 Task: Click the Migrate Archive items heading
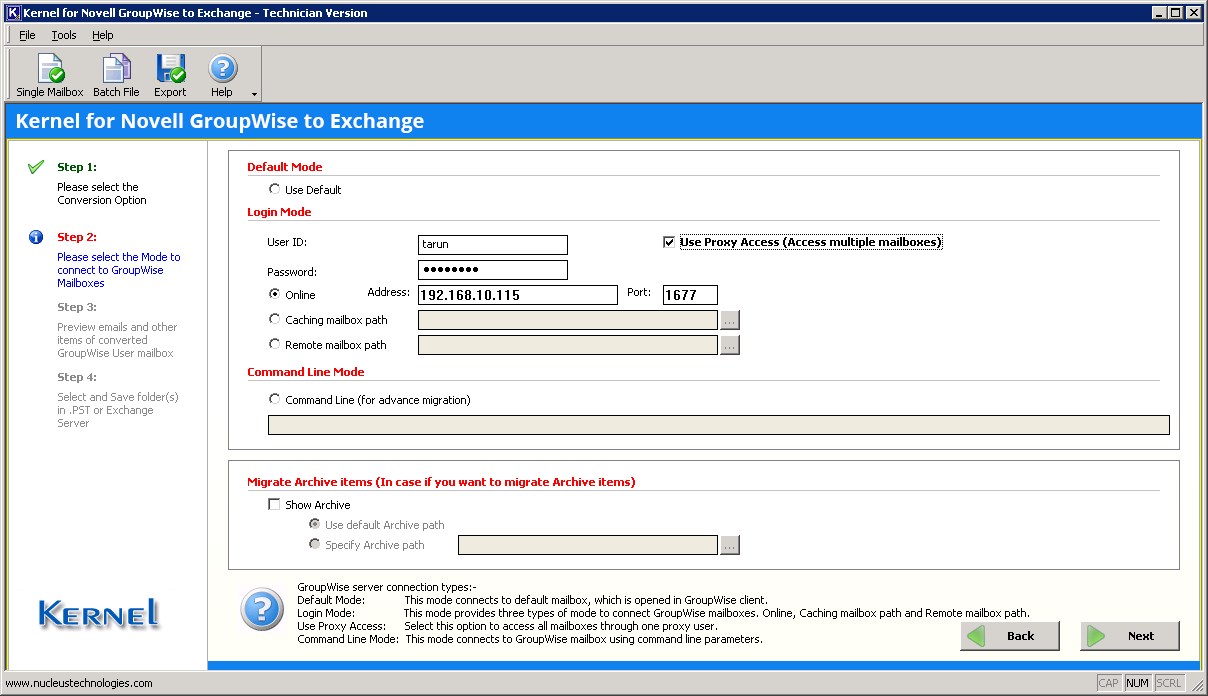(441, 482)
